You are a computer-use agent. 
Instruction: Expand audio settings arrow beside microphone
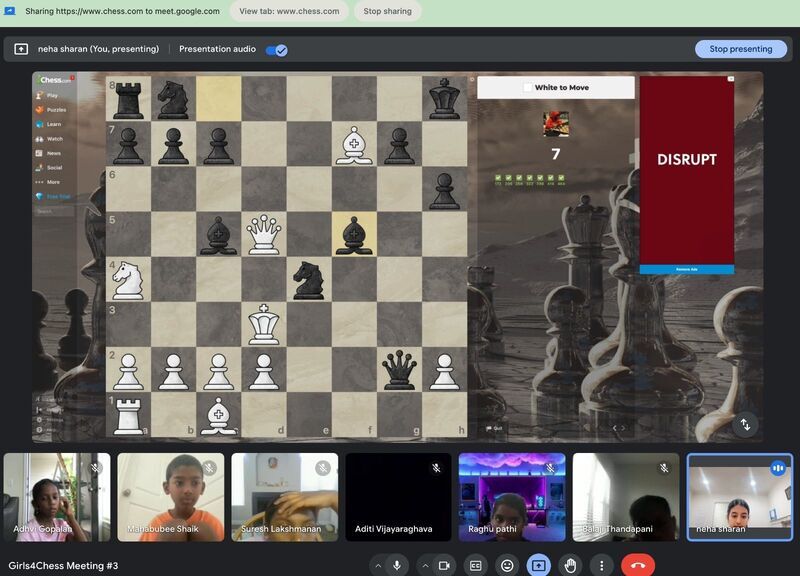pyautogui.click(x=377, y=565)
